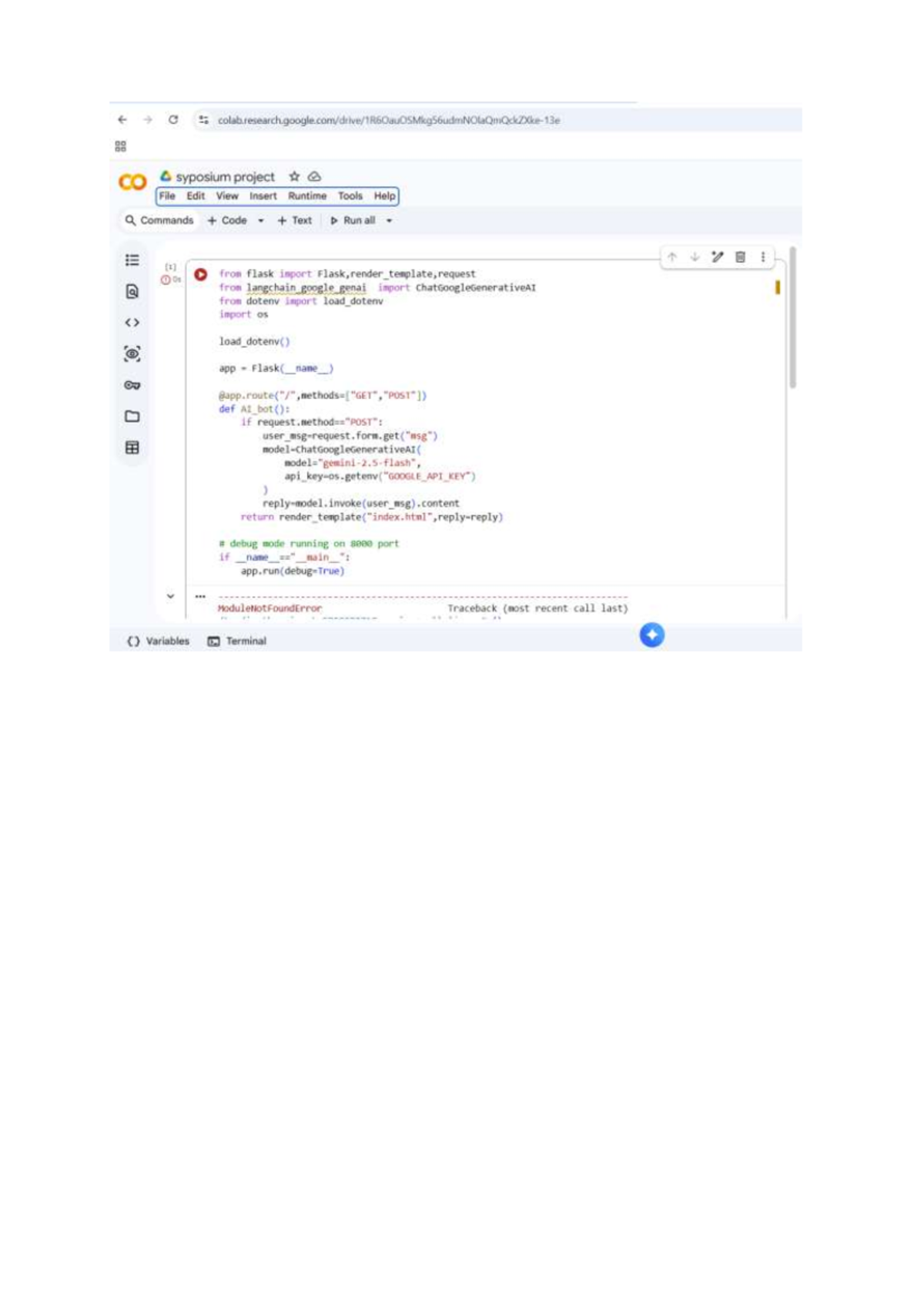The image size is (924, 1306).
Task: Click the debug mode comment line
Action: (309, 544)
